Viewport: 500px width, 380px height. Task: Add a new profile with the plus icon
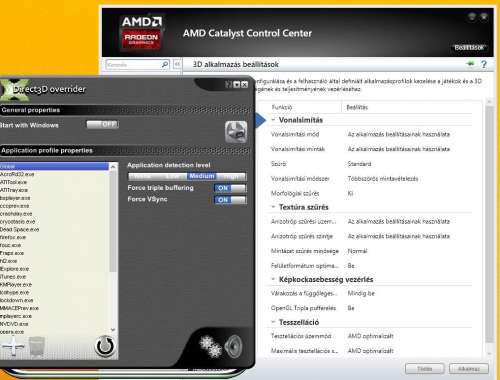[x=13, y=346]
